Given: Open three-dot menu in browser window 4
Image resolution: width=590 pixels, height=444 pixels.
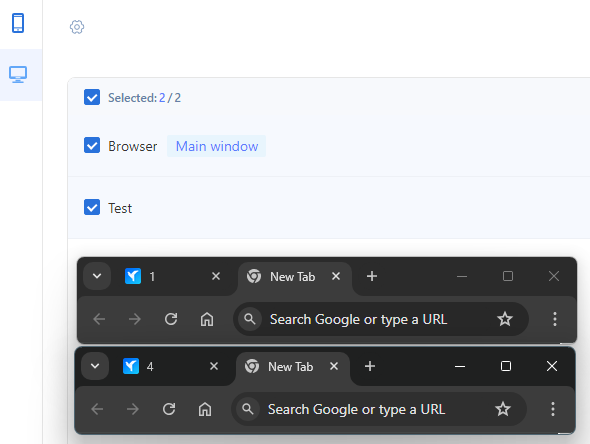Looking at the screenshot, I should tap(553, 409).
